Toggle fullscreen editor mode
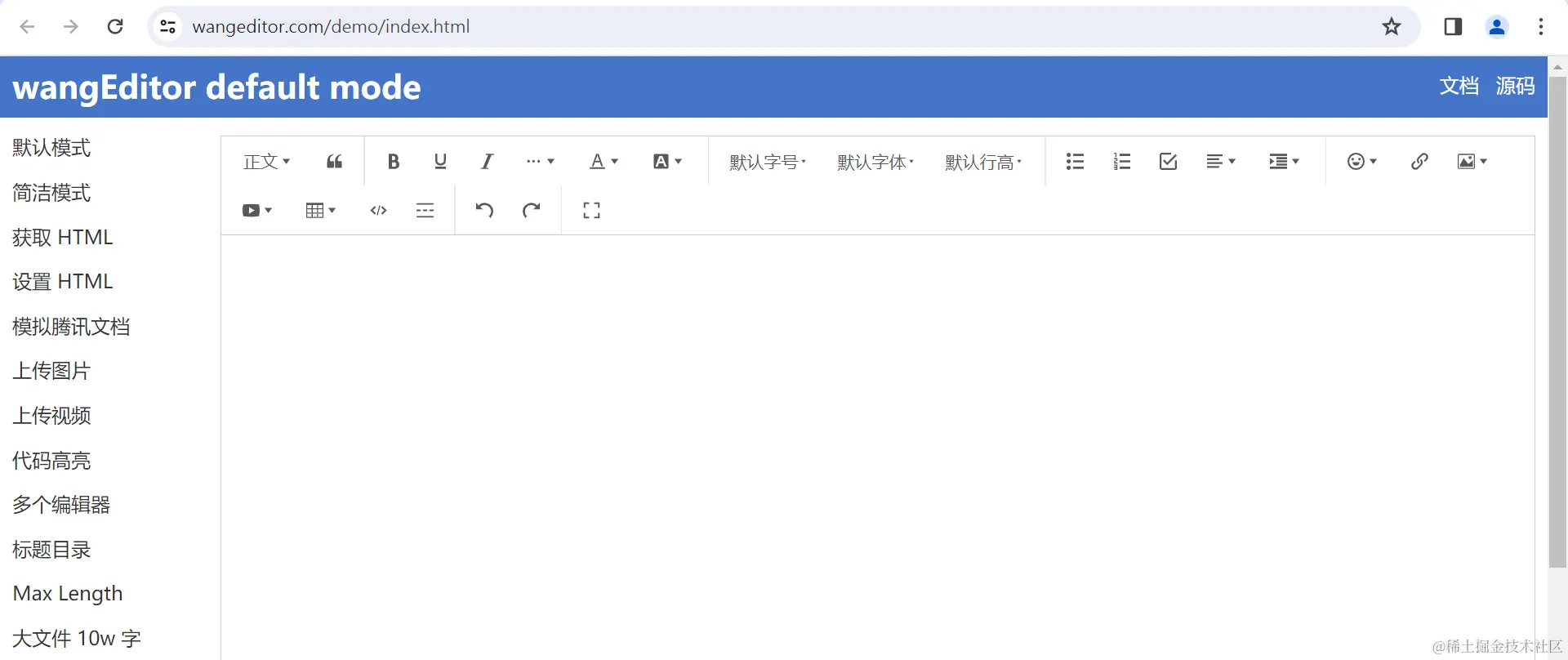 tap(591, 211)
